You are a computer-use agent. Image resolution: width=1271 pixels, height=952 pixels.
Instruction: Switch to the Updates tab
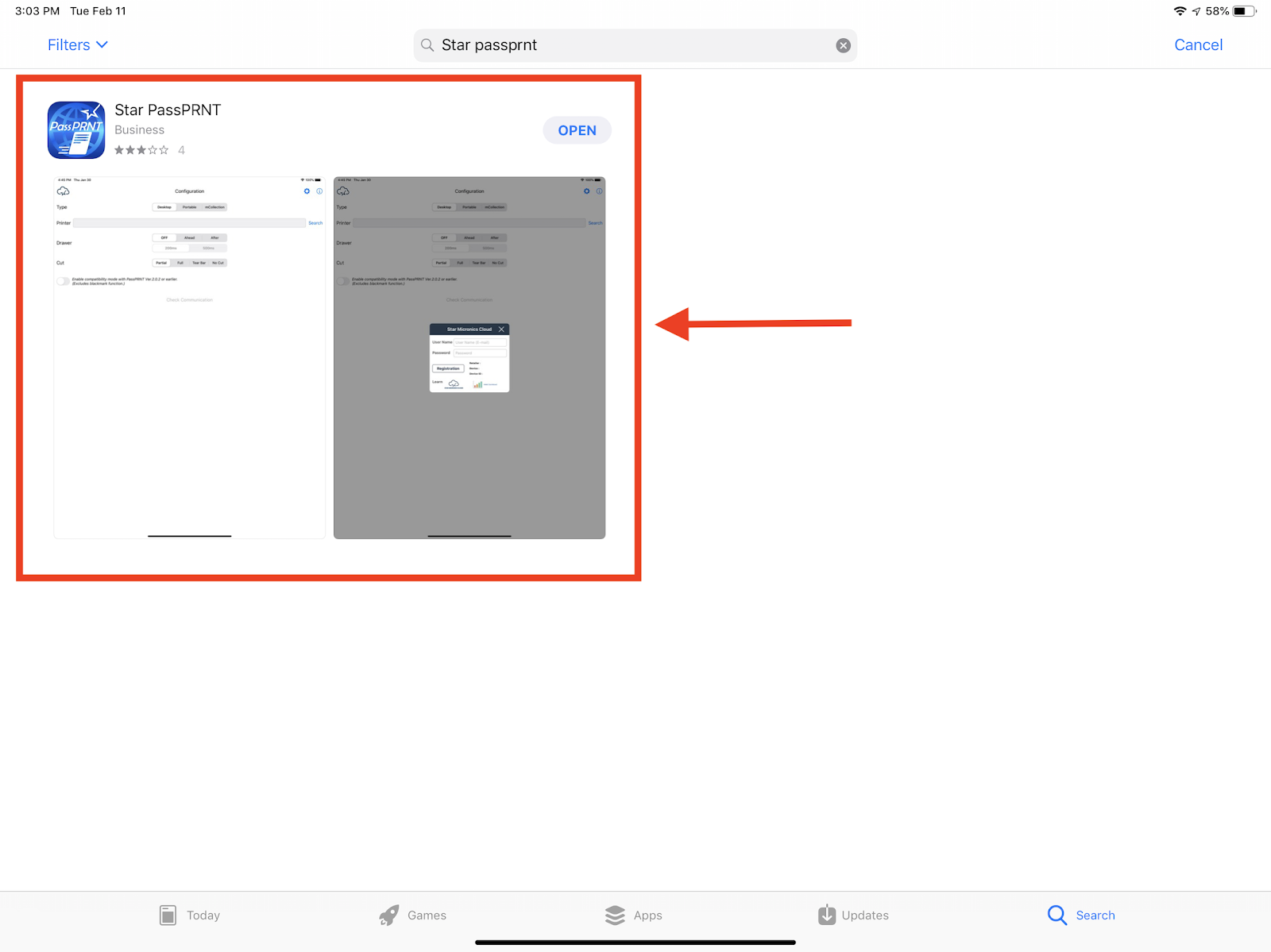click(853, 915)
